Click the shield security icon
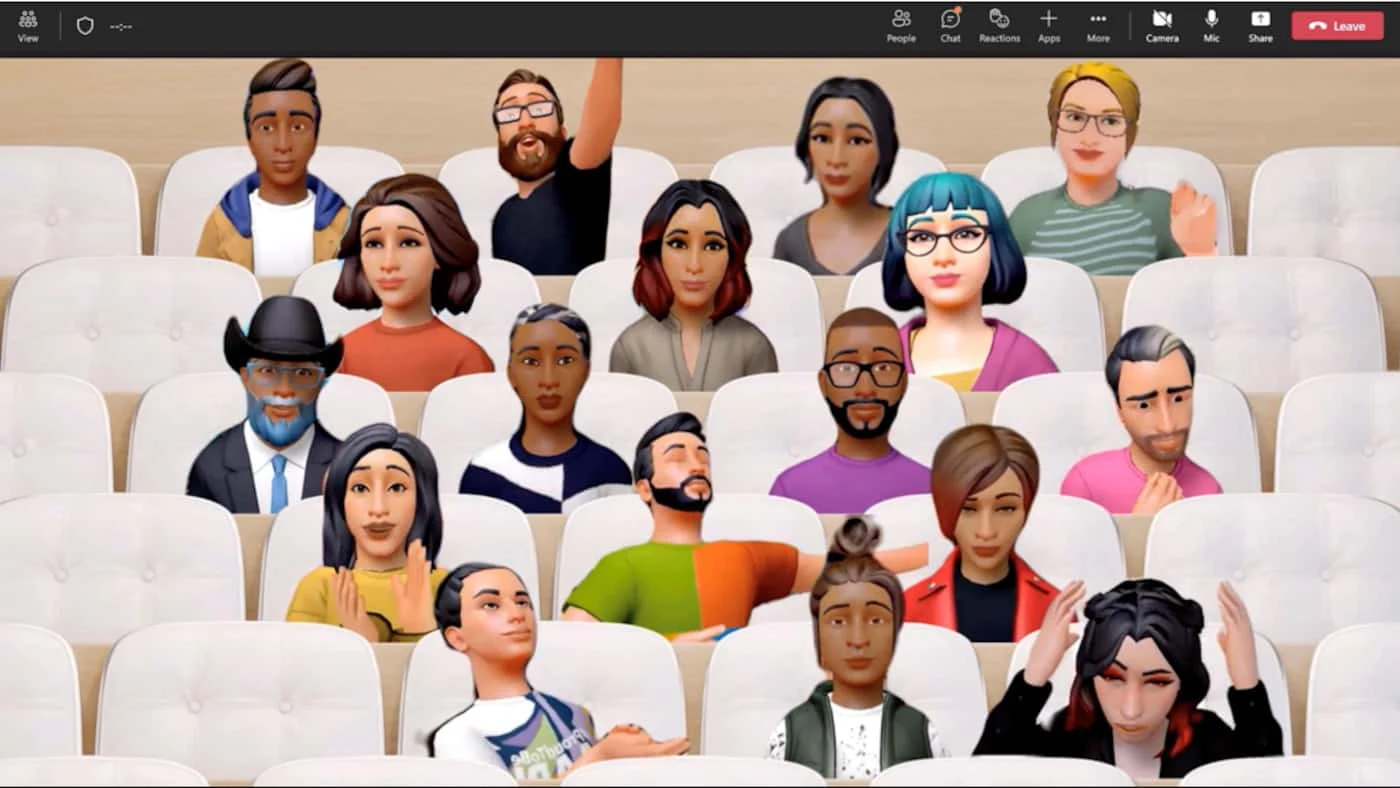Image resolution: width=1400 pixels, height=788 pixels. pos(85,26)
